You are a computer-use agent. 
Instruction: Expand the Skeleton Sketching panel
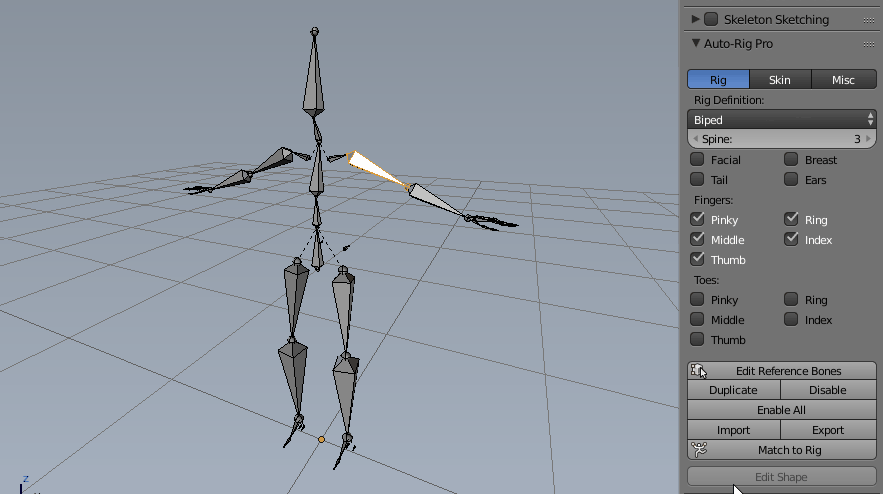click(x=696, y=19)
